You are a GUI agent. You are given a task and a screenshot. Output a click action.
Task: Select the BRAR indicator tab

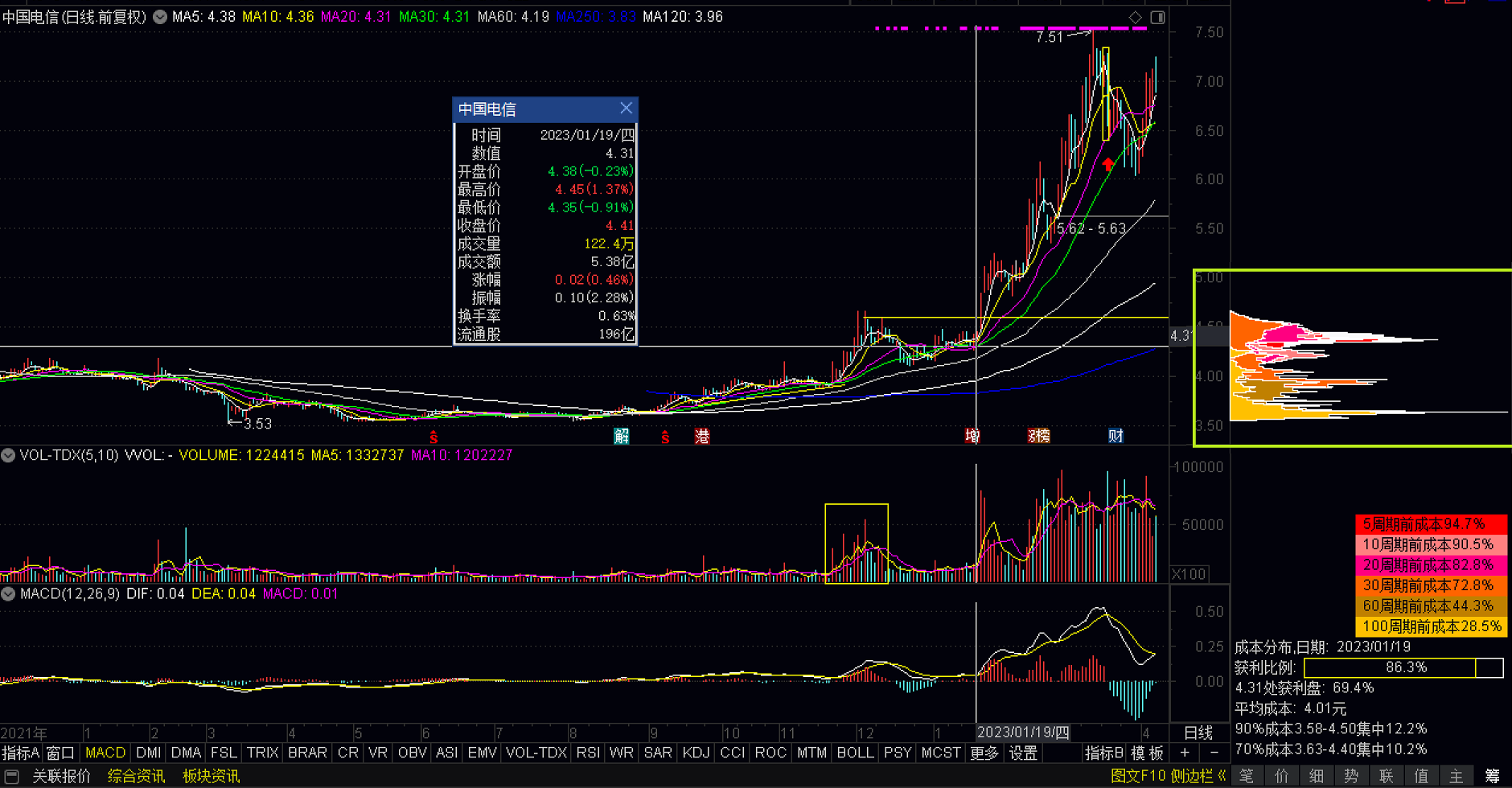click(307, 753)
